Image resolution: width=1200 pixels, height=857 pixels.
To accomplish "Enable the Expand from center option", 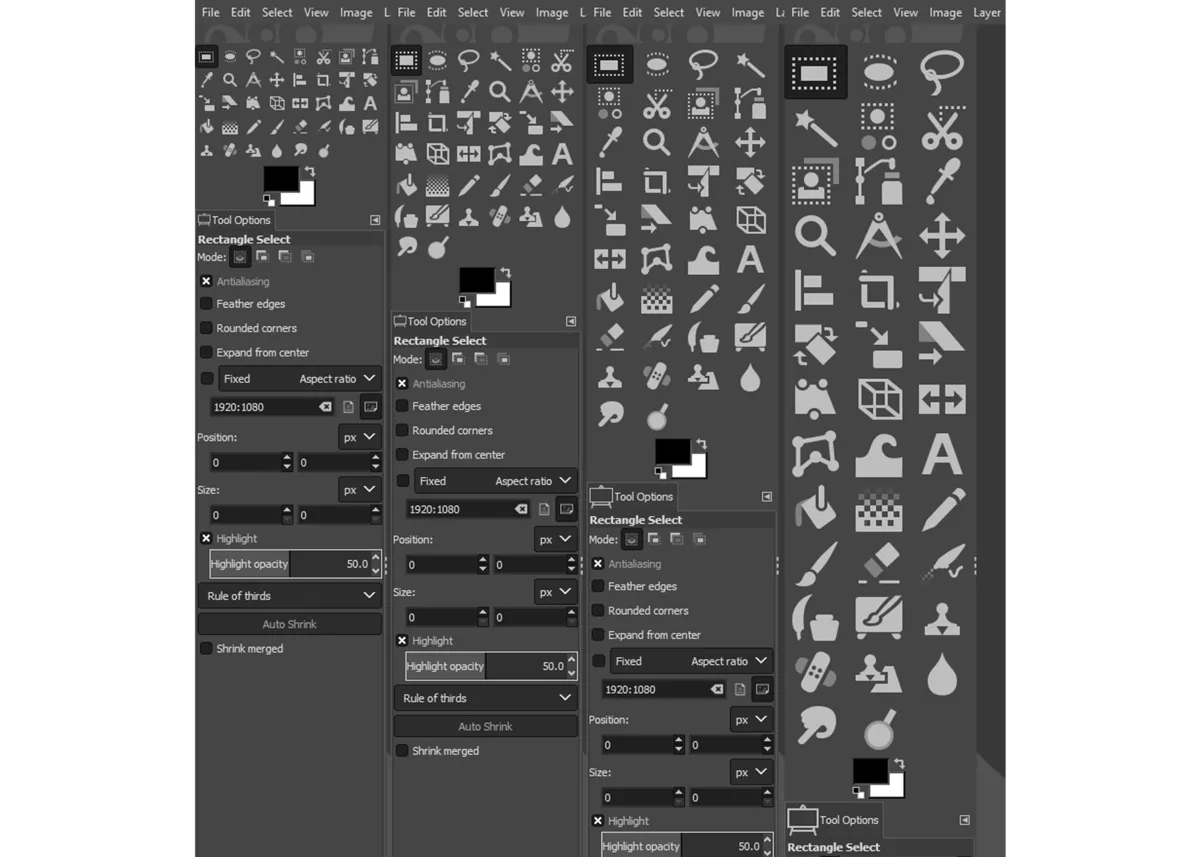I will (206, 352).
